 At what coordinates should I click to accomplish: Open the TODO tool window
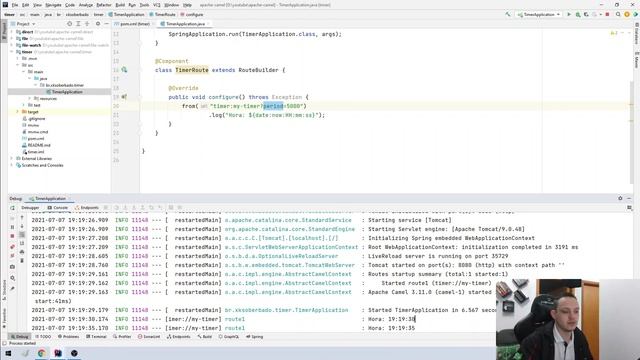pyautogui.click(x=43, y=337)
